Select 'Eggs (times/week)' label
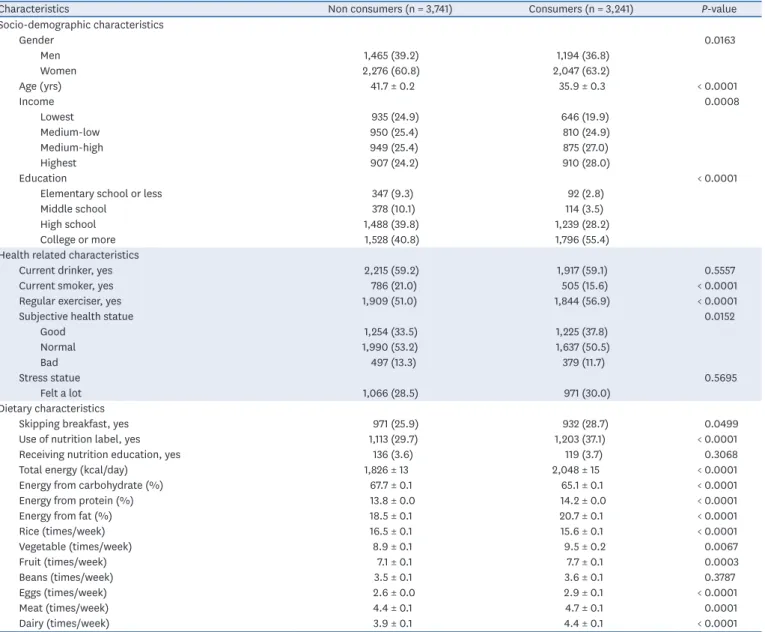The image size is (765, 632). click(x=63, y=593)
